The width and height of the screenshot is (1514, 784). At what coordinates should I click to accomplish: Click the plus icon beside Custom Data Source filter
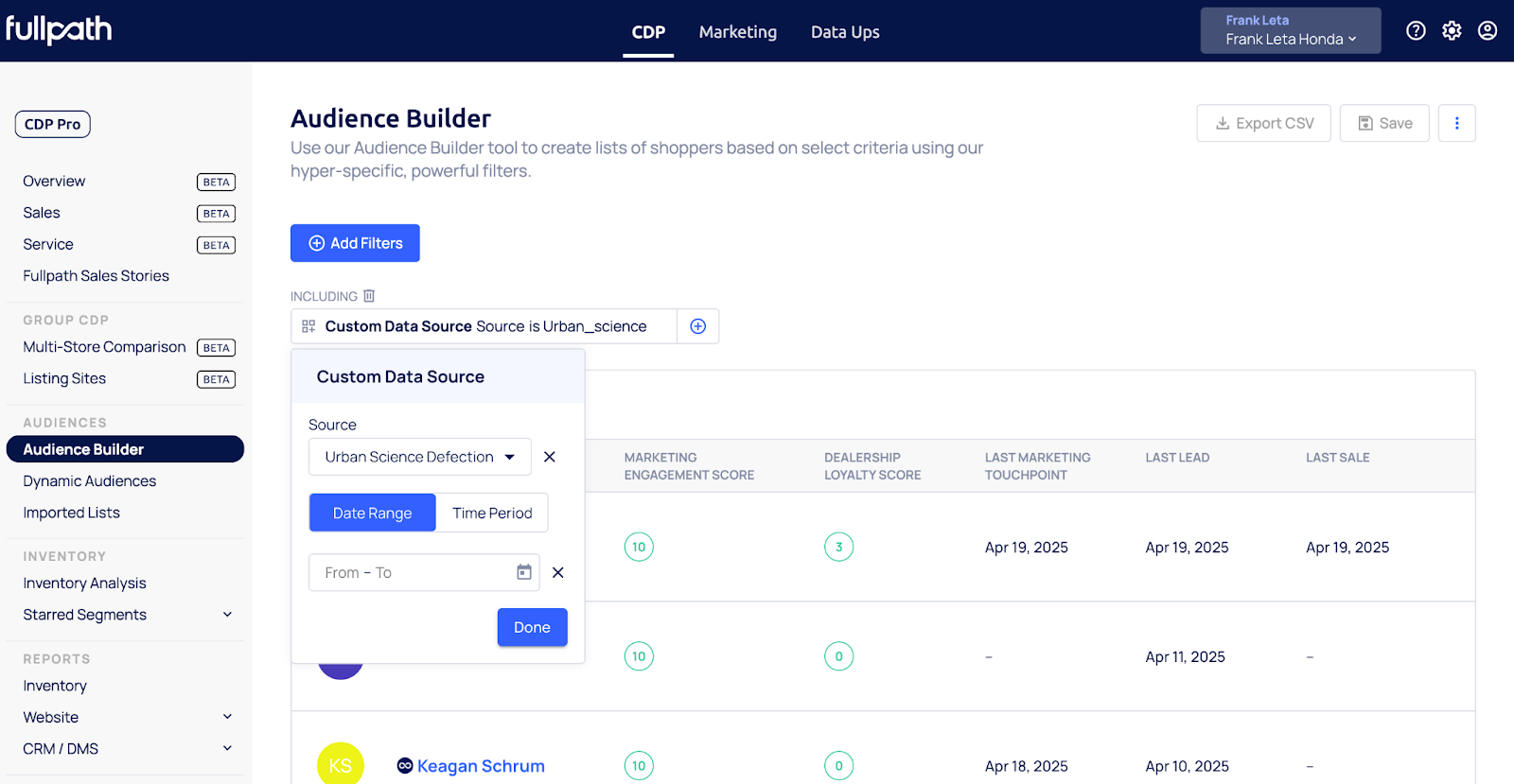click(x=698, y=326)
